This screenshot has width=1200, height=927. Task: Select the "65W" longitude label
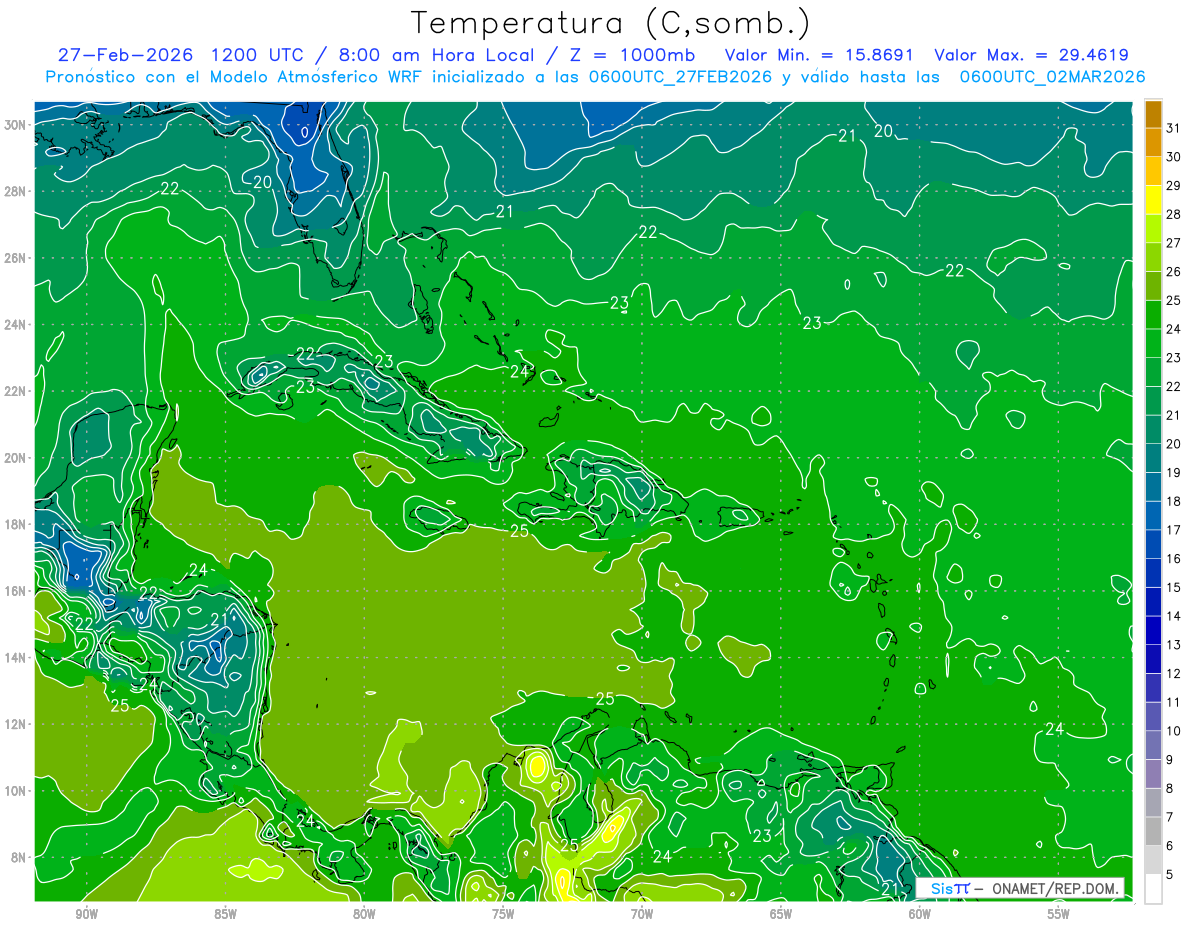781,914
